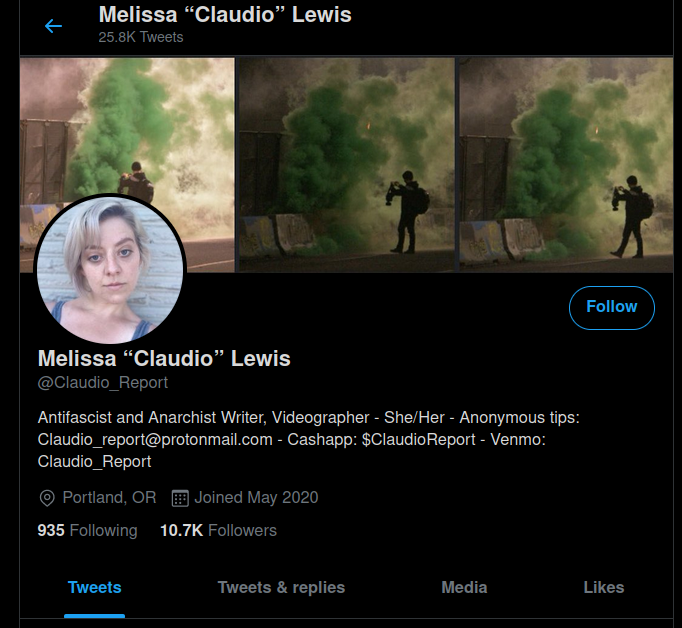The height and width of the screenshot is (628, 682).
Task: Open the right green smoke banner image
Action: click(x=566, y=165)
